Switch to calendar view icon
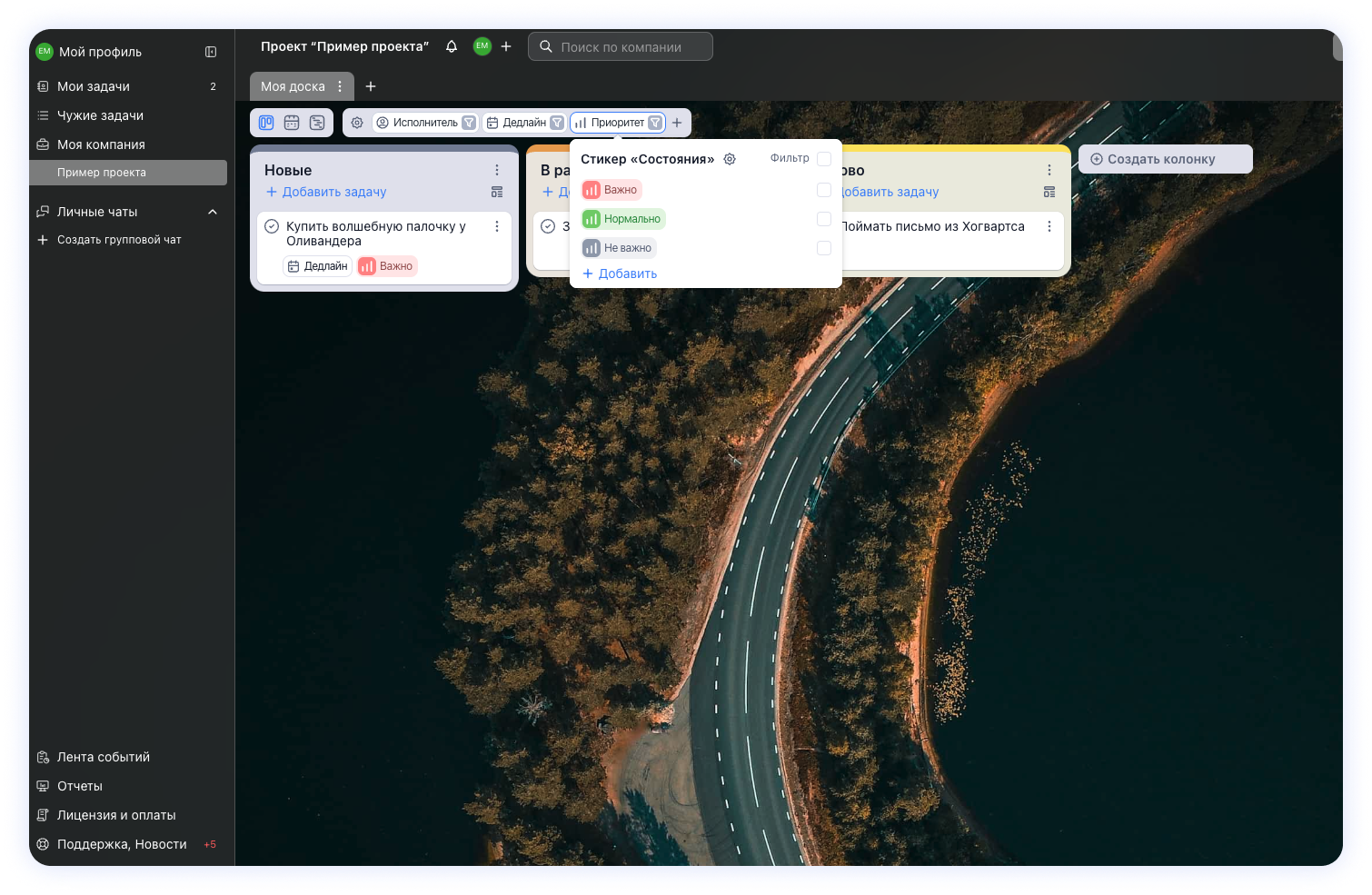 pyautogui.click(x=292, y=123)
